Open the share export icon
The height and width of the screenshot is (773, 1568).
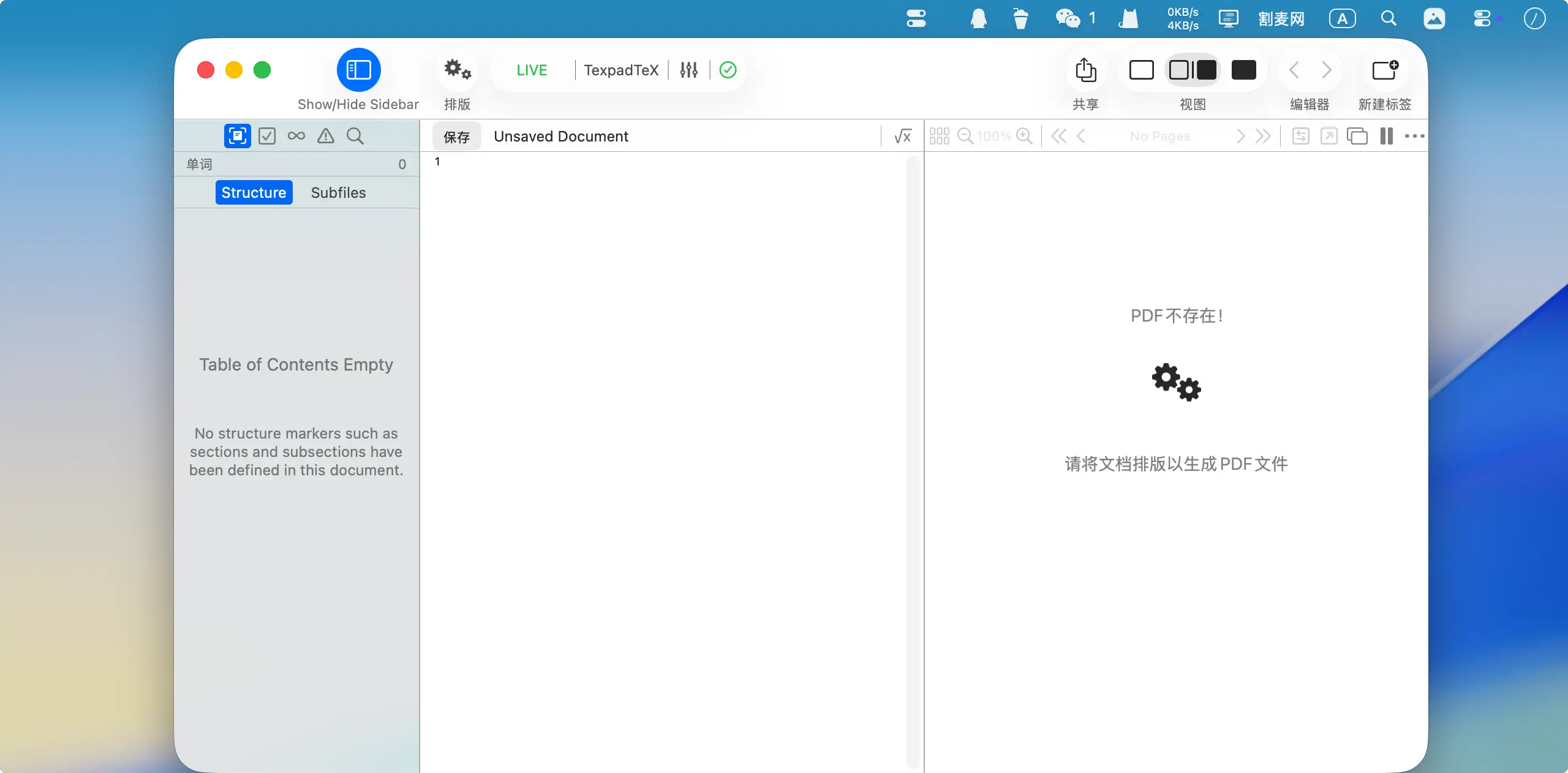(1085, 70)
